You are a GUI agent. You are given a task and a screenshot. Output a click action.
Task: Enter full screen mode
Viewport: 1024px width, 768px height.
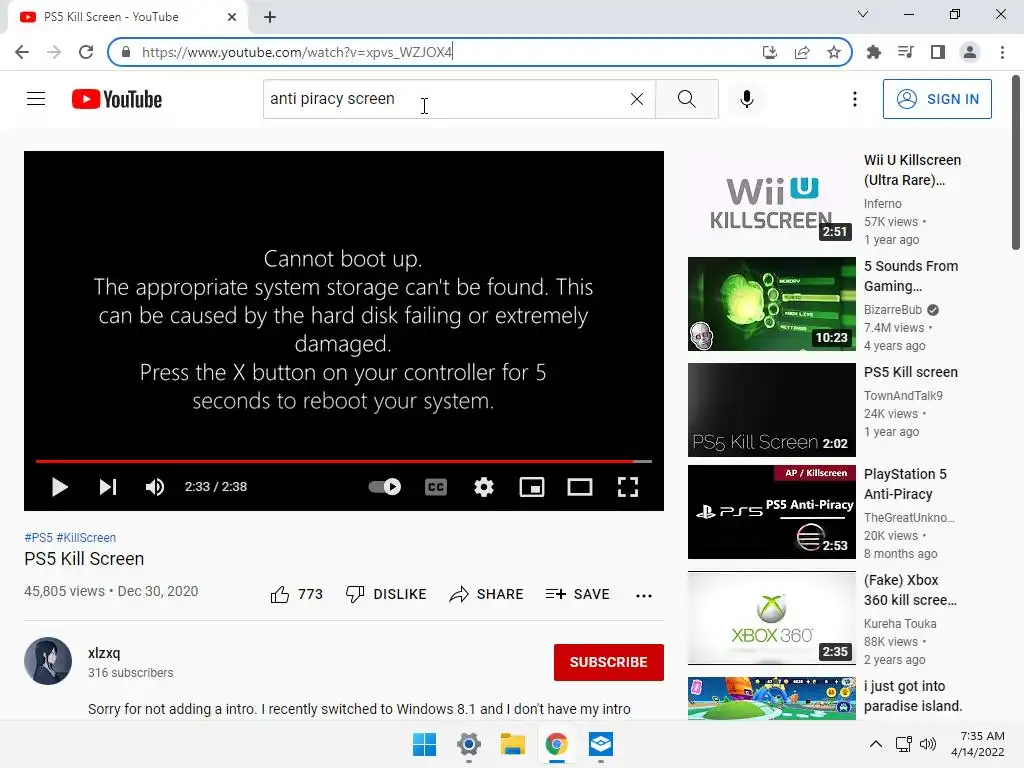[628, 487]
